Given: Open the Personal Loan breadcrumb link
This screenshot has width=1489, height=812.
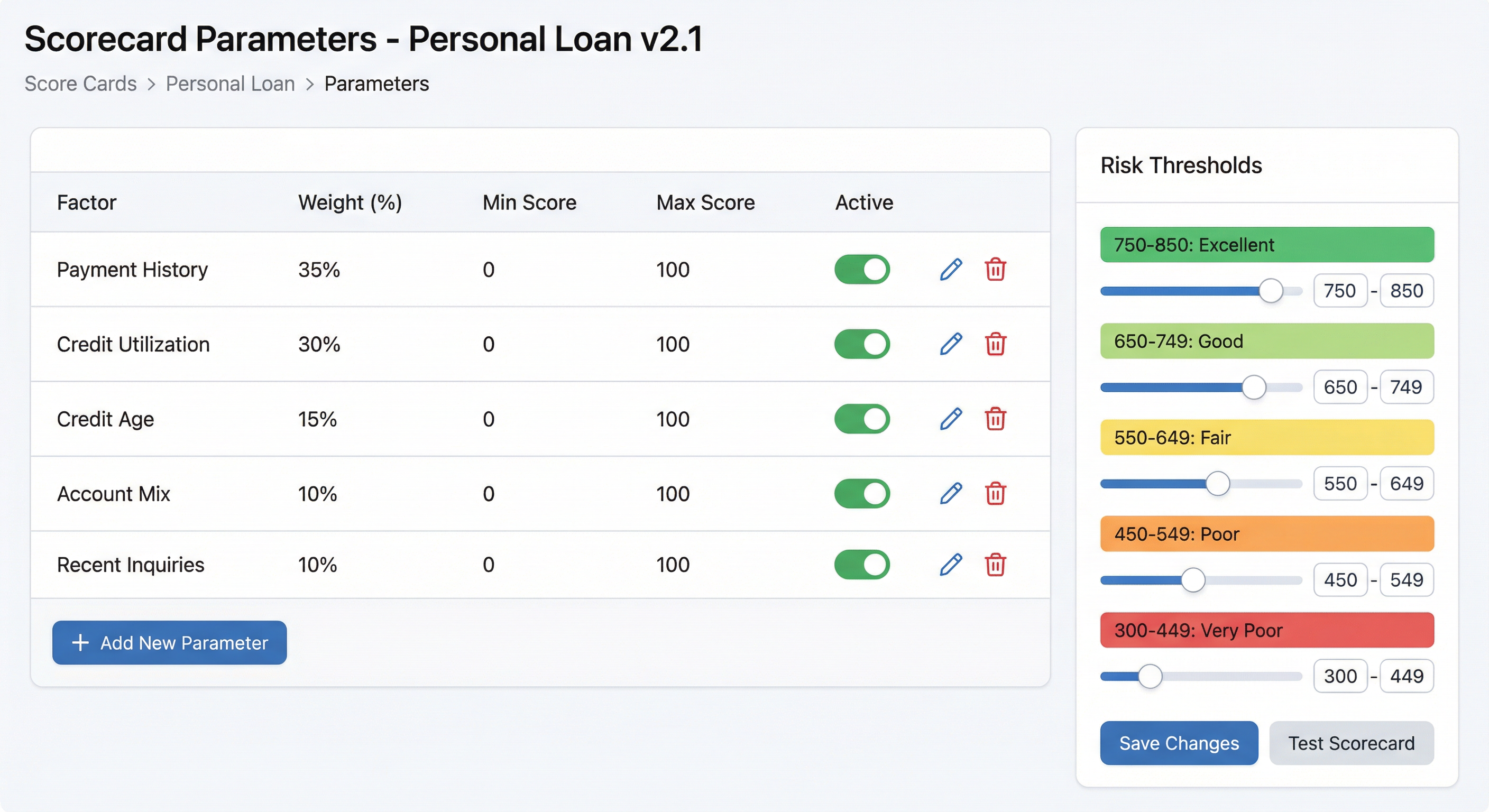Looking at the screenshot, I should tap(230, 84).
